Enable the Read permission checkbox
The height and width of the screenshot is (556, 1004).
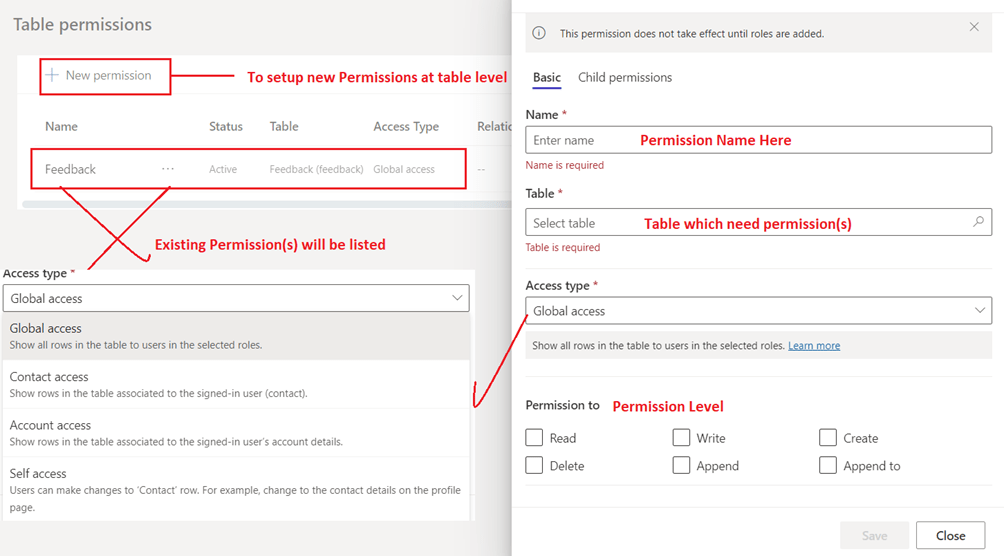(x=535, y=438)
